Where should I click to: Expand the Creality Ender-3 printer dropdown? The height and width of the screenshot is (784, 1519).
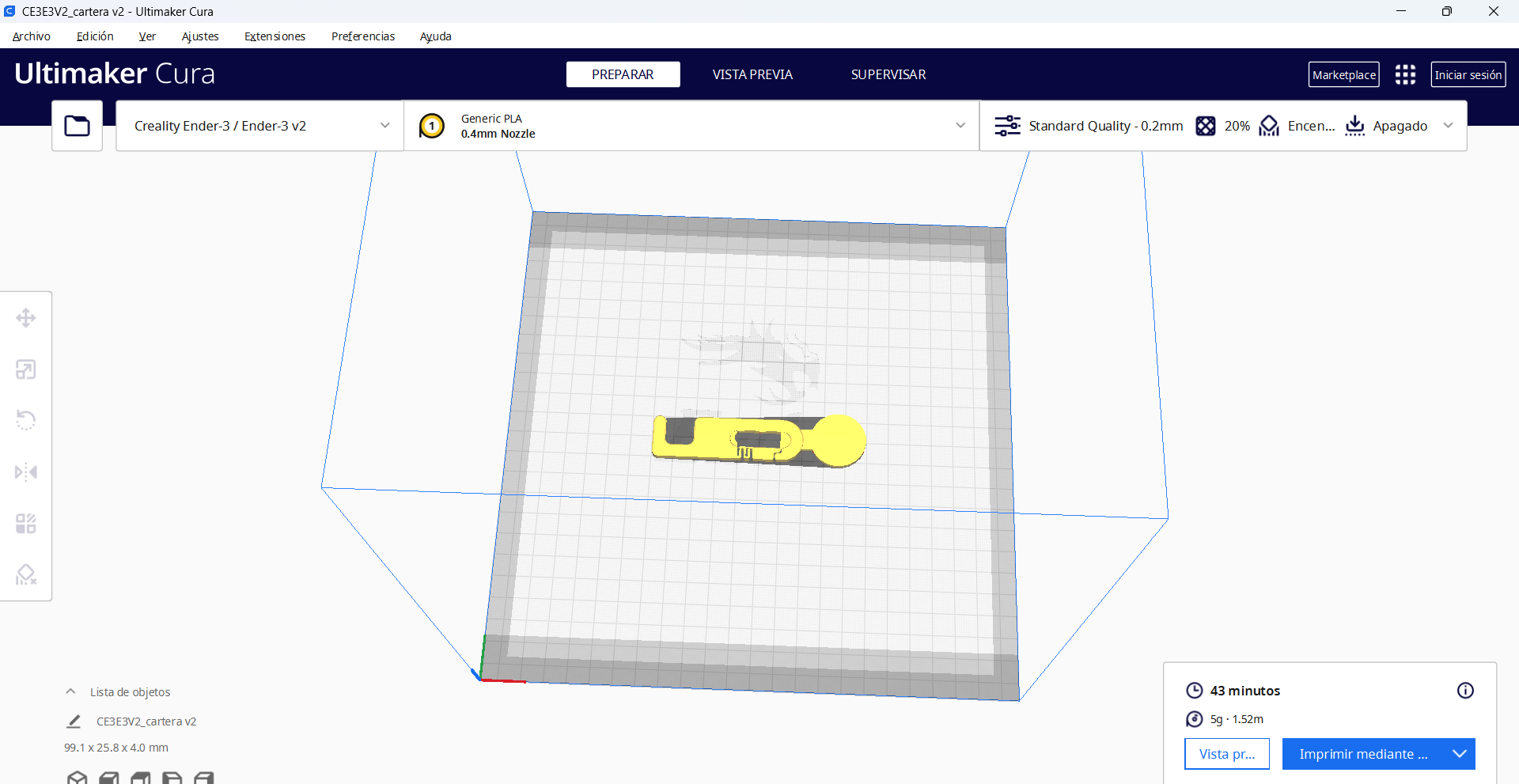(260, 126)
